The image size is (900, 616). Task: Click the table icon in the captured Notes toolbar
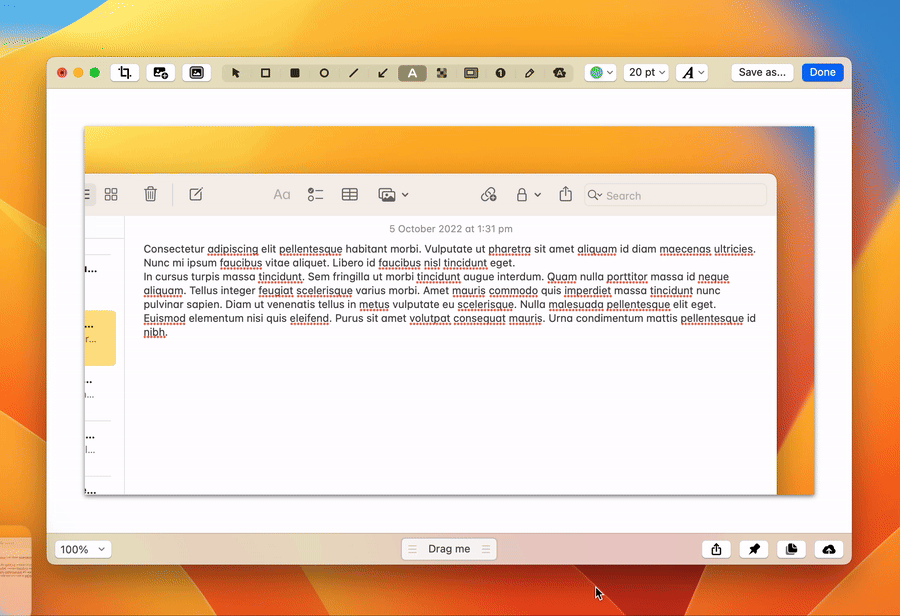350,195
